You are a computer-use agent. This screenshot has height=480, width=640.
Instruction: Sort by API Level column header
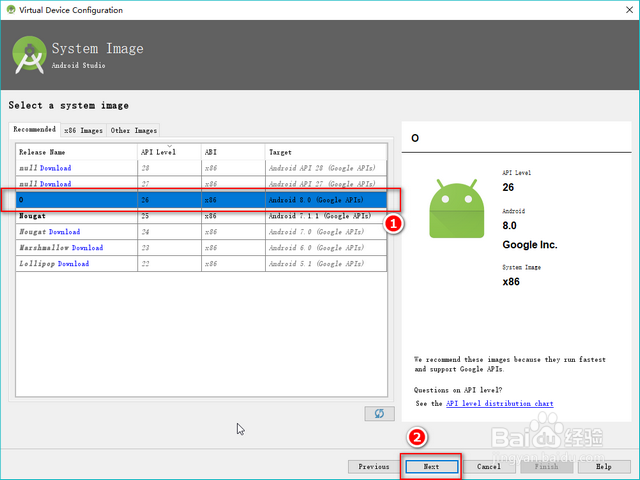click(x=169, y=152)
